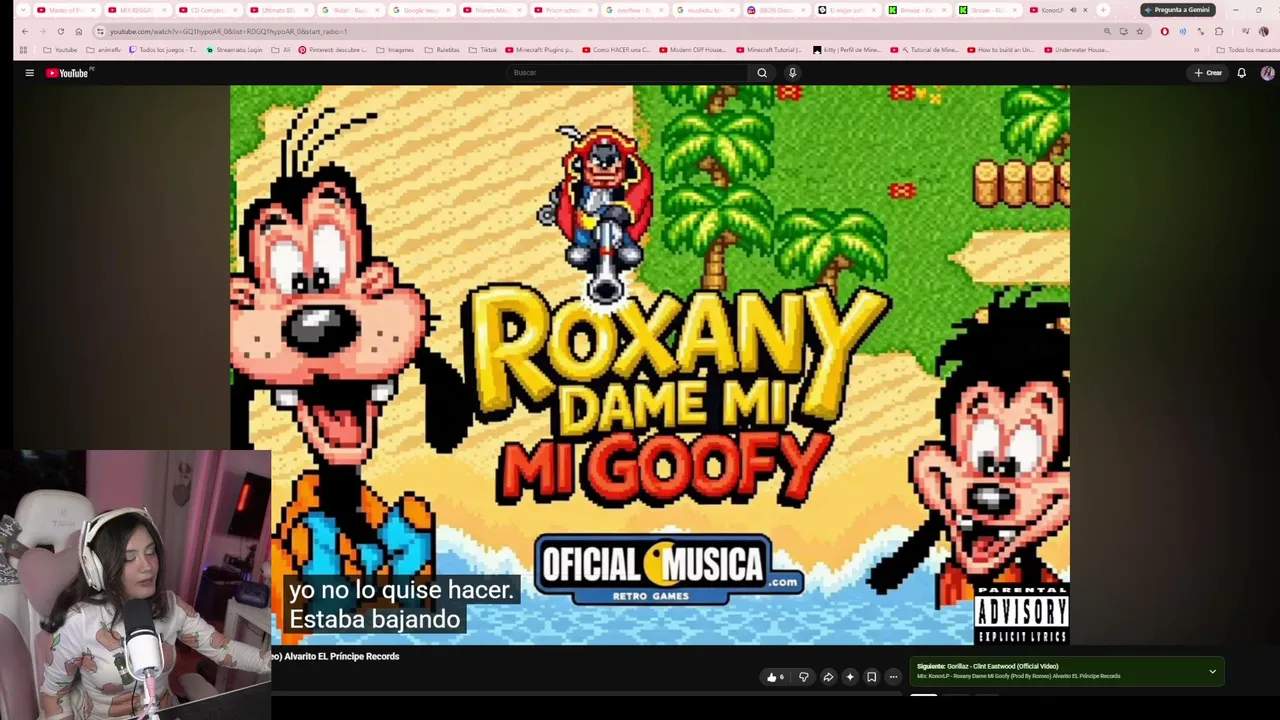
Task: Open the browser extensions puzzle icon
Action: [x=1218, y=31]
